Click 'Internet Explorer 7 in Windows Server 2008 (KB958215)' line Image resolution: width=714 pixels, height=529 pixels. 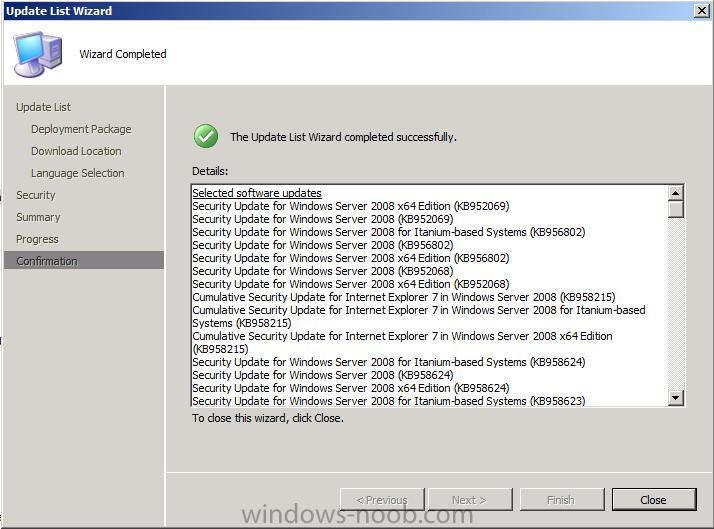coord(403,297)
